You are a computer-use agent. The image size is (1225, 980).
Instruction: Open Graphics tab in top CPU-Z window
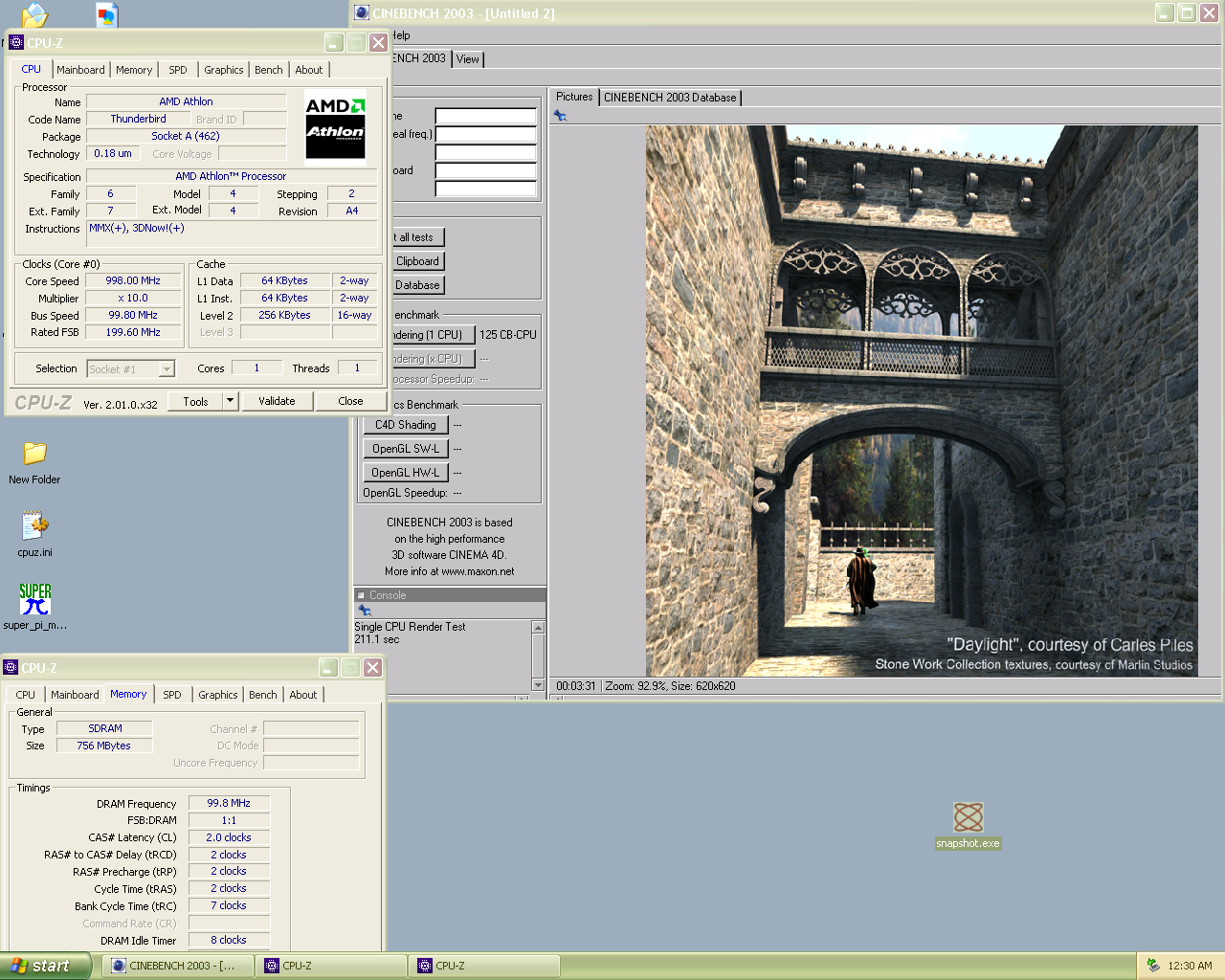coord(224,70)
